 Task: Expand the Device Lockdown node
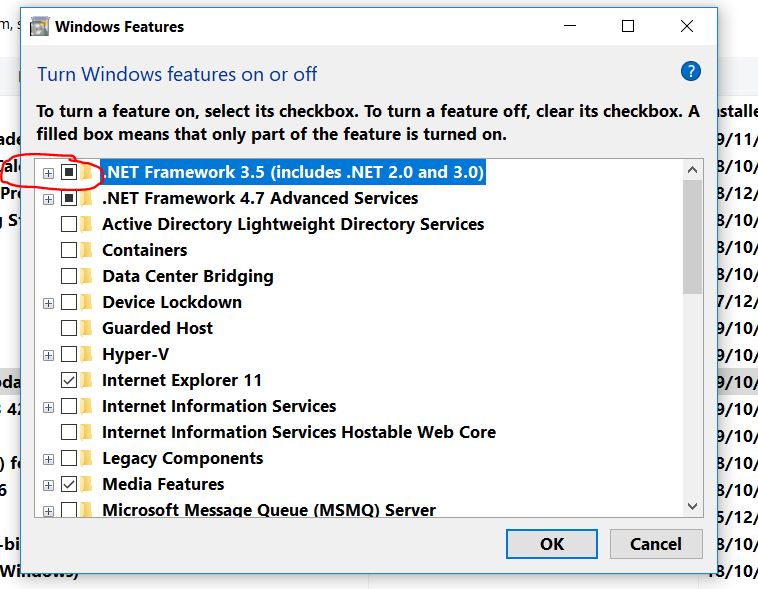coord(48,303)
